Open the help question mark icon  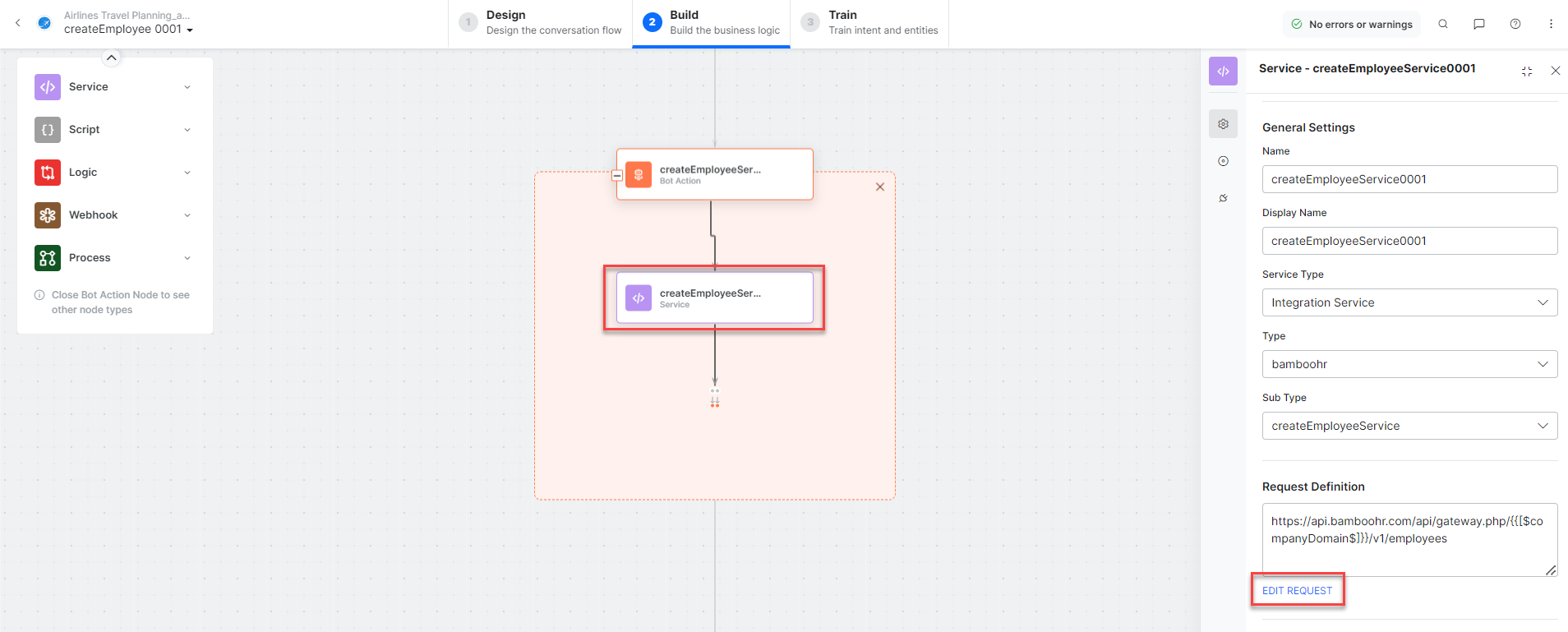(1515, 24)
